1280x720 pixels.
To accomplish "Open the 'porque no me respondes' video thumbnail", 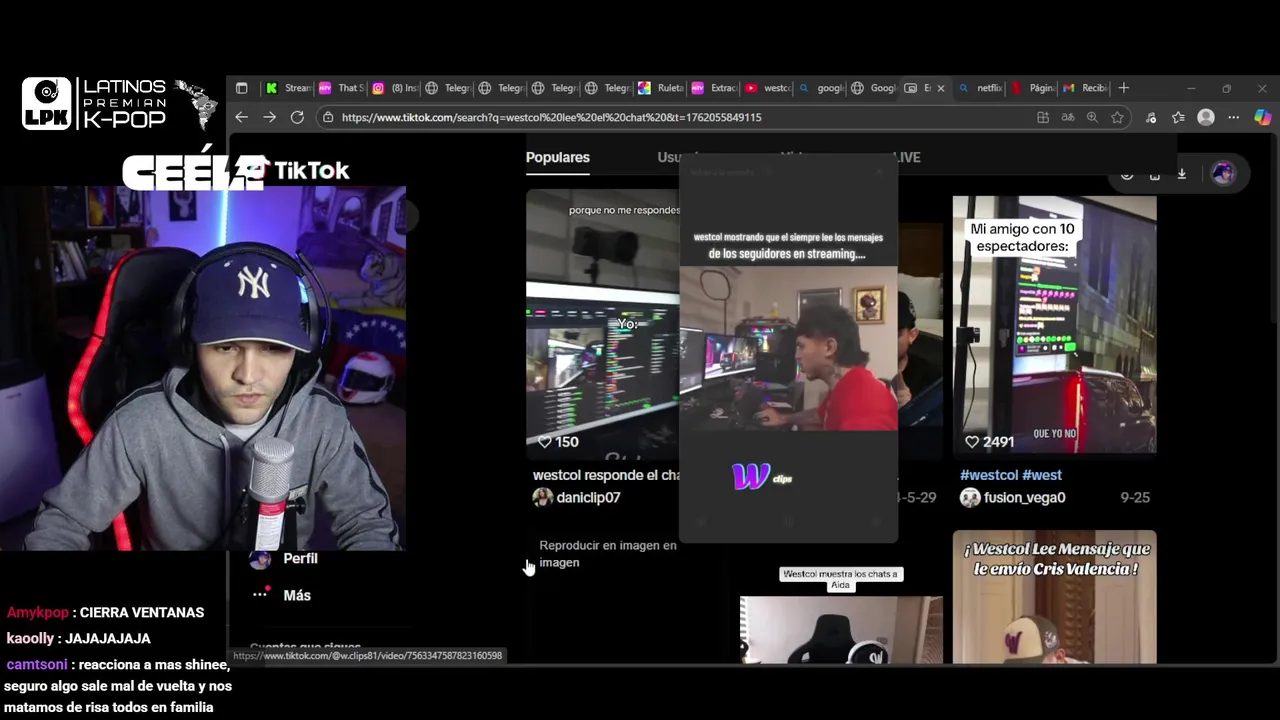I will [x=603, y=323].
